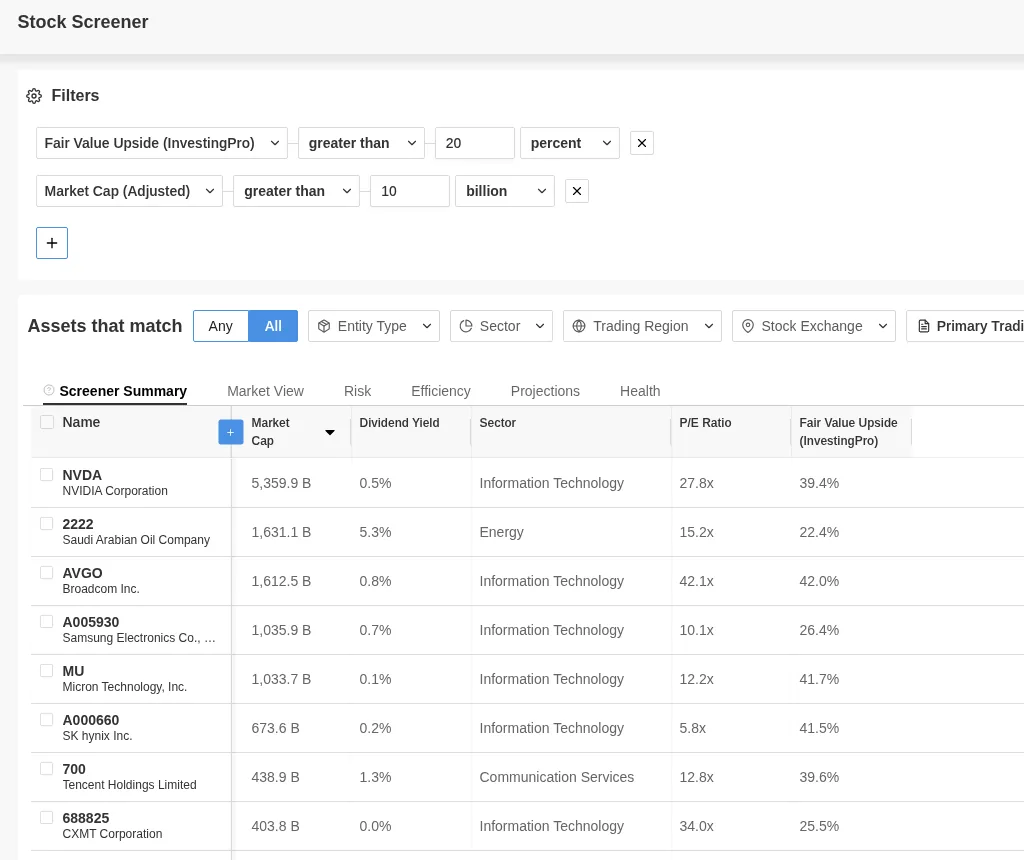Viewport: 1024px width, 860px height.
Task: Open the first filter's greater than dropdown
Action: coord(362,143)
